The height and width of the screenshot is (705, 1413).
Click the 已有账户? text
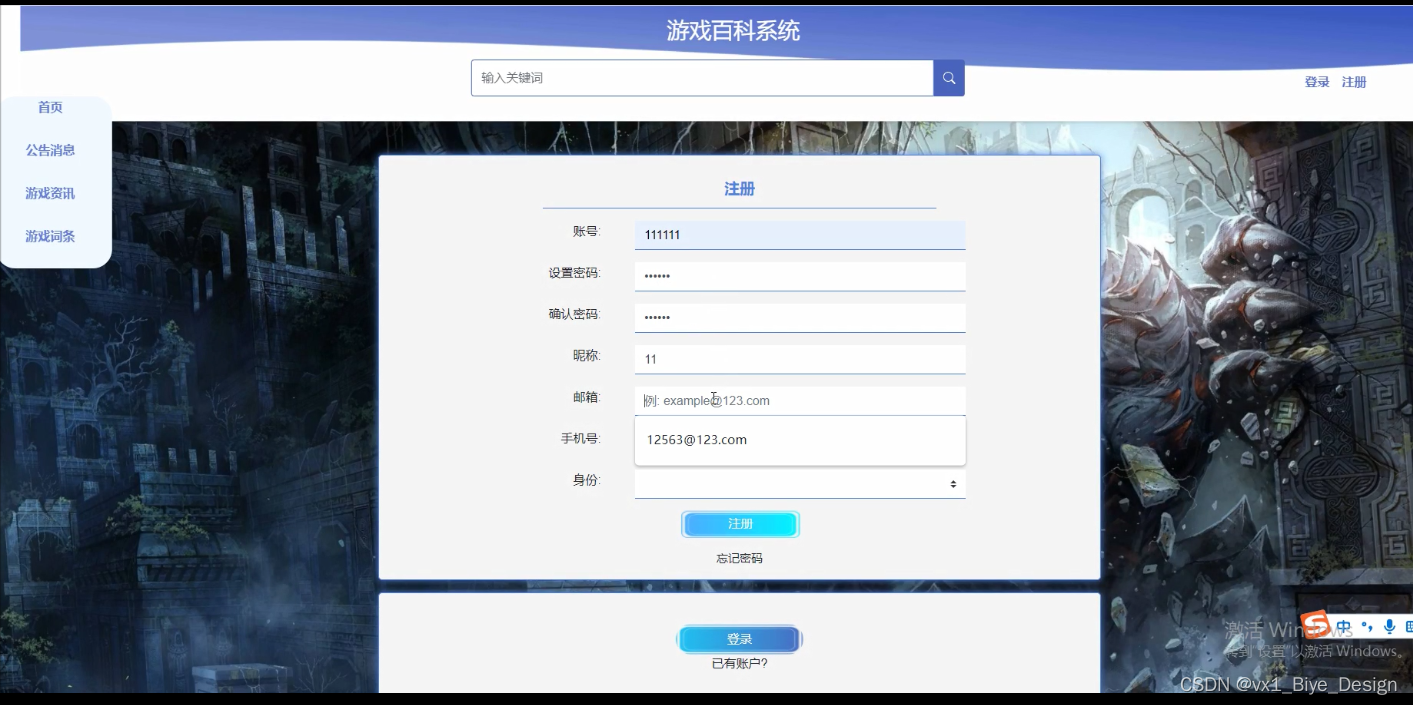pos(739,663)
